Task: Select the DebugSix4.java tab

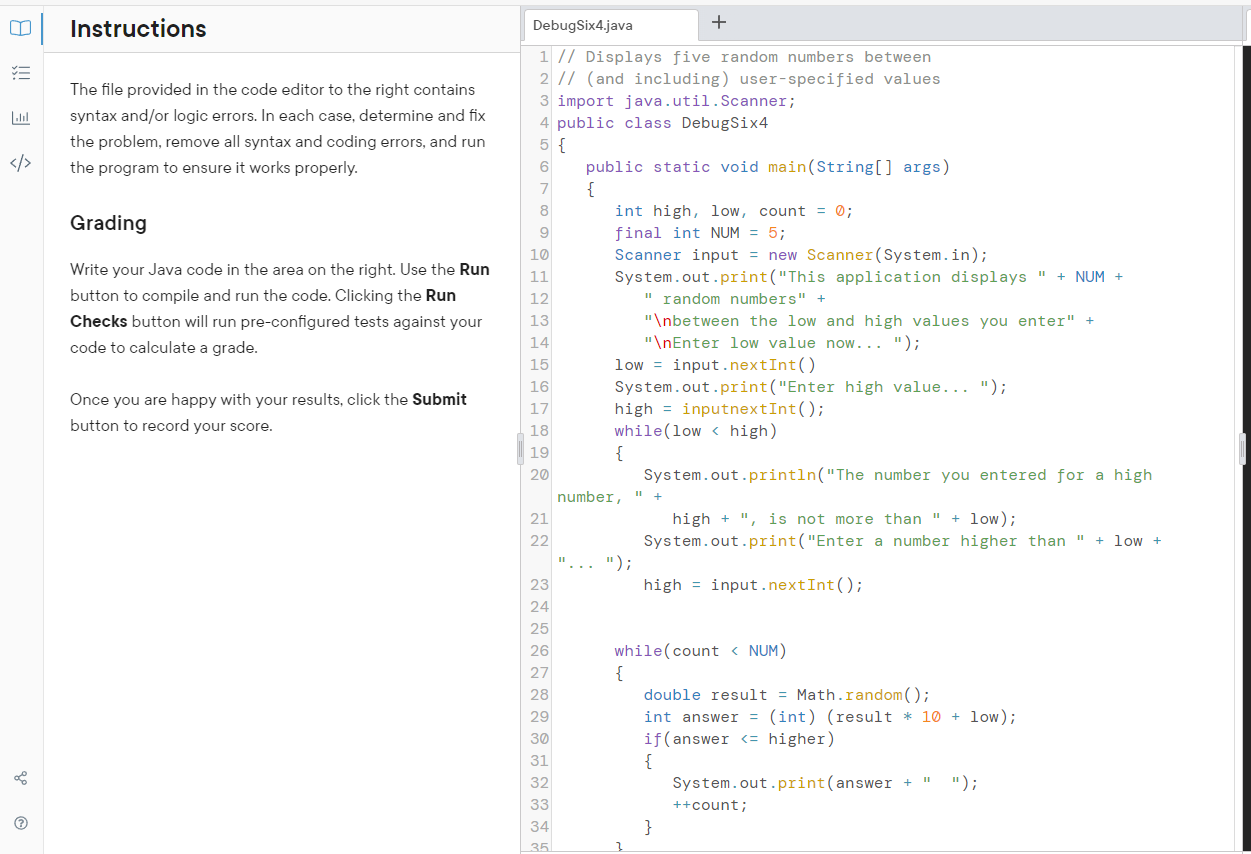Action: 610,25
